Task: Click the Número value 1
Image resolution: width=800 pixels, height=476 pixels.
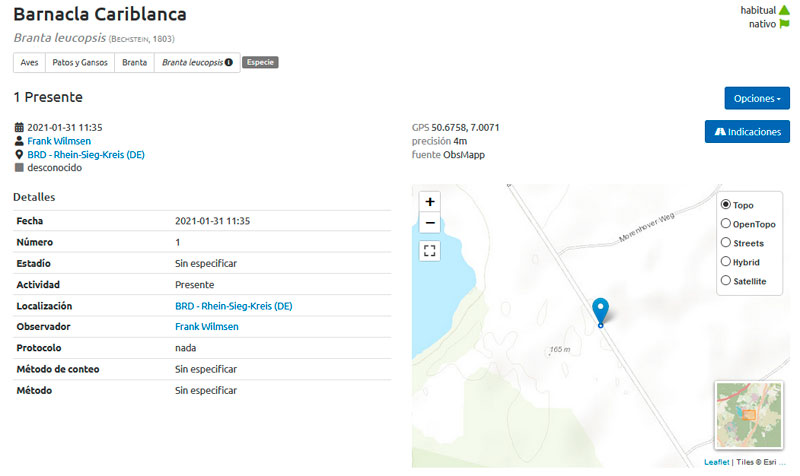Action: (x=178, y=242)
